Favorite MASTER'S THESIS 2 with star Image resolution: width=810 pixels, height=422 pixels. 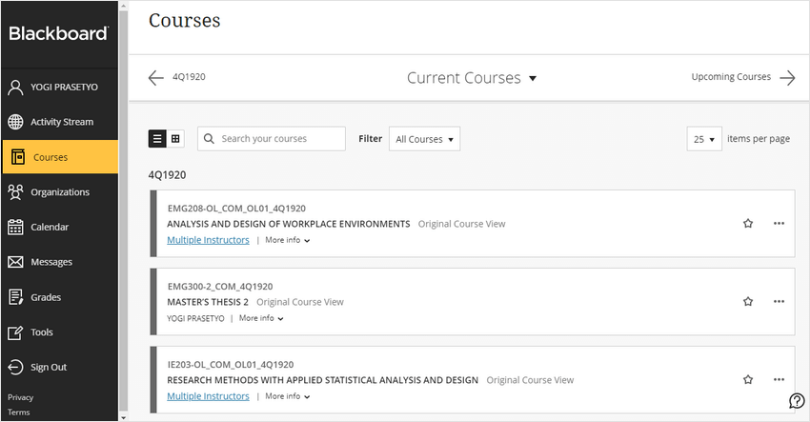point(748,302)
